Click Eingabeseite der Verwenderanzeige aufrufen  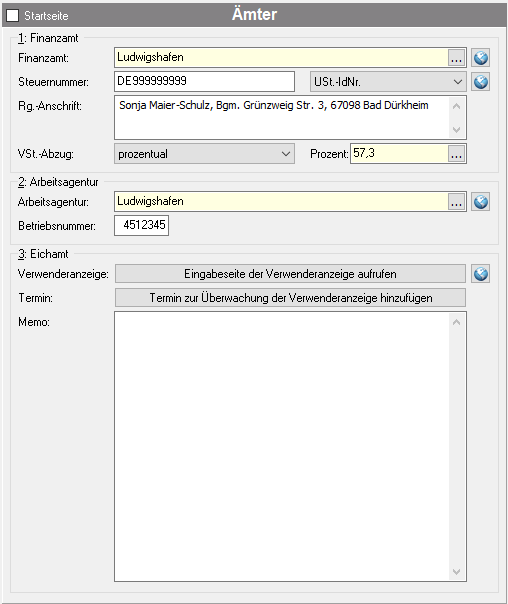click(x=290, y=274)
